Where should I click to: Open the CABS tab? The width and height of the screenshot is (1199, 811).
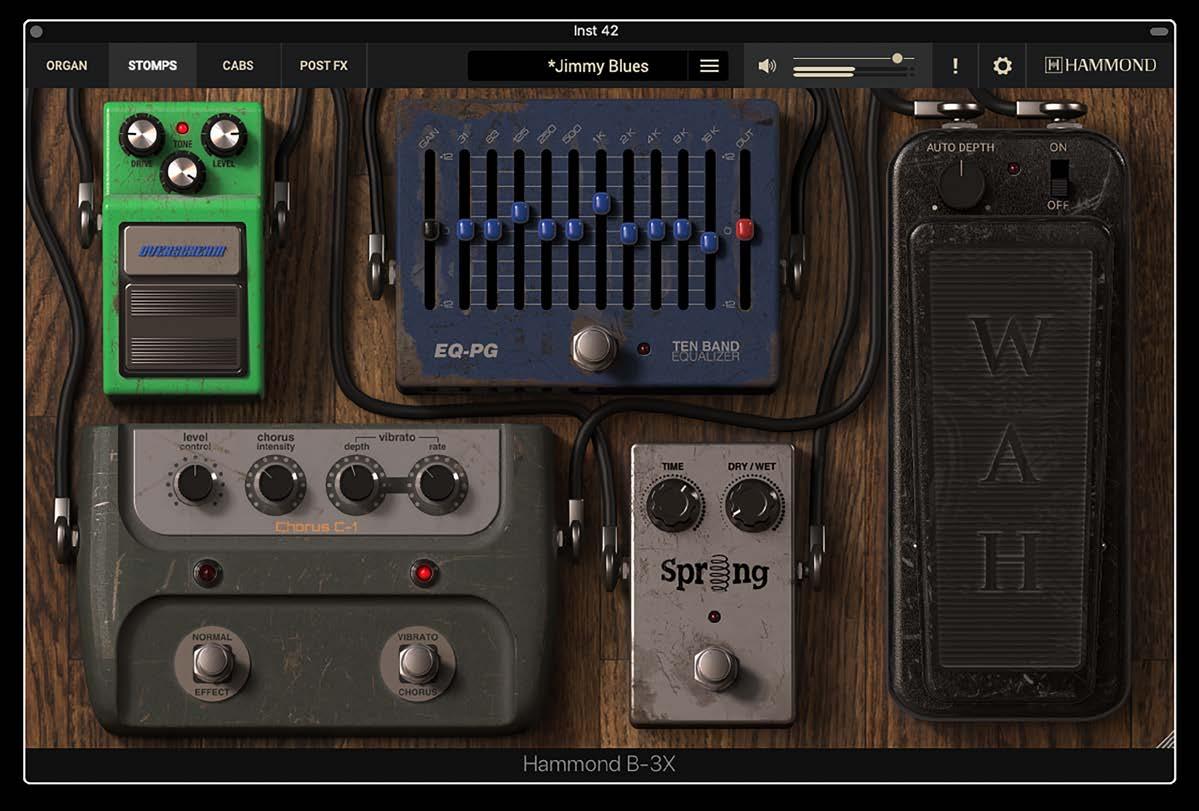pyautogui.click(x=238, y=66)
